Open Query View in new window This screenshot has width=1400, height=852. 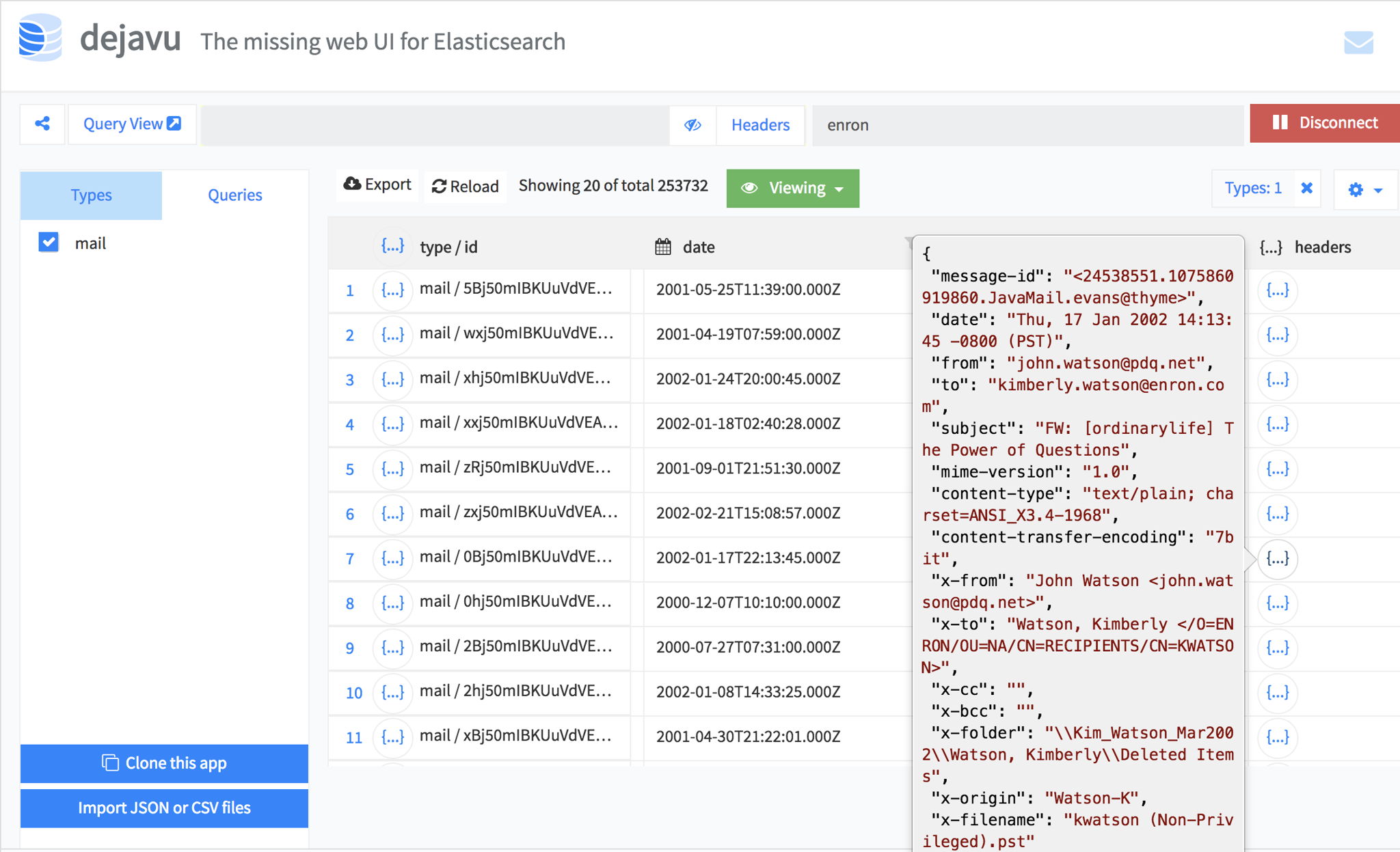click(x=132, y=124)
